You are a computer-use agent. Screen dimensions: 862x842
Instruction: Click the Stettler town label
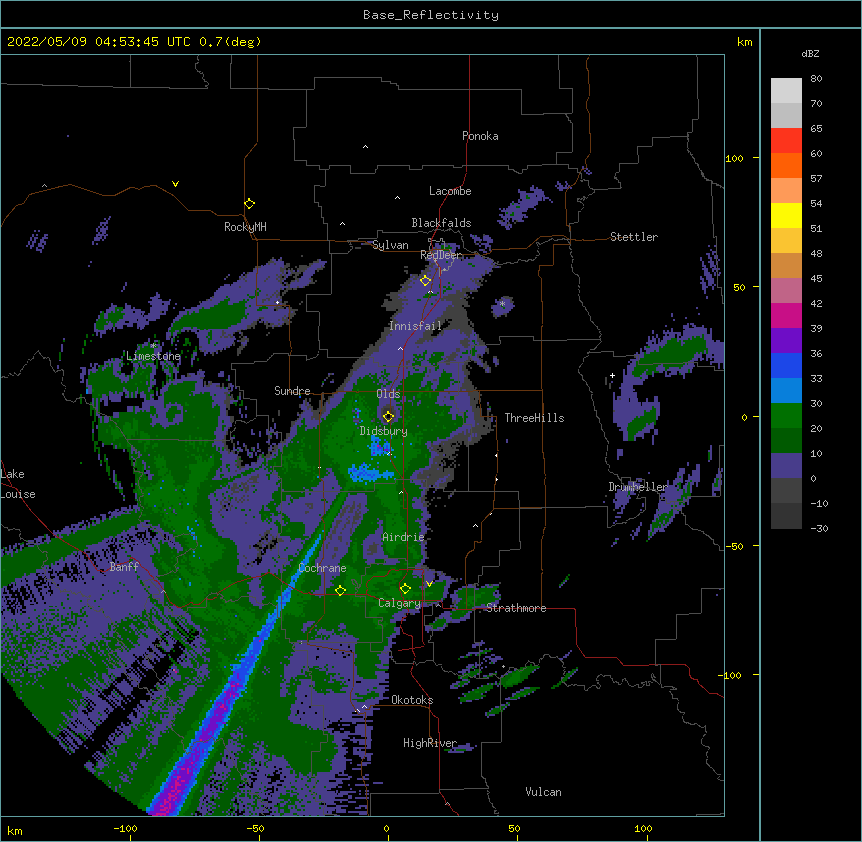[633, 237]
